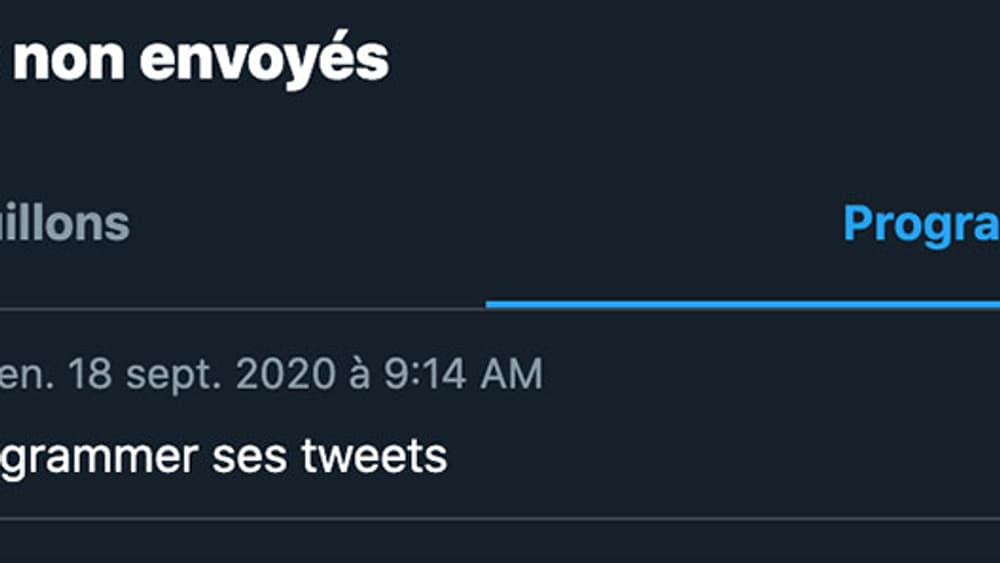Open the scheduled tweet "grammer ses tweets"
The width and height of the screenshot is (1000, 563).
click(222, 456)
